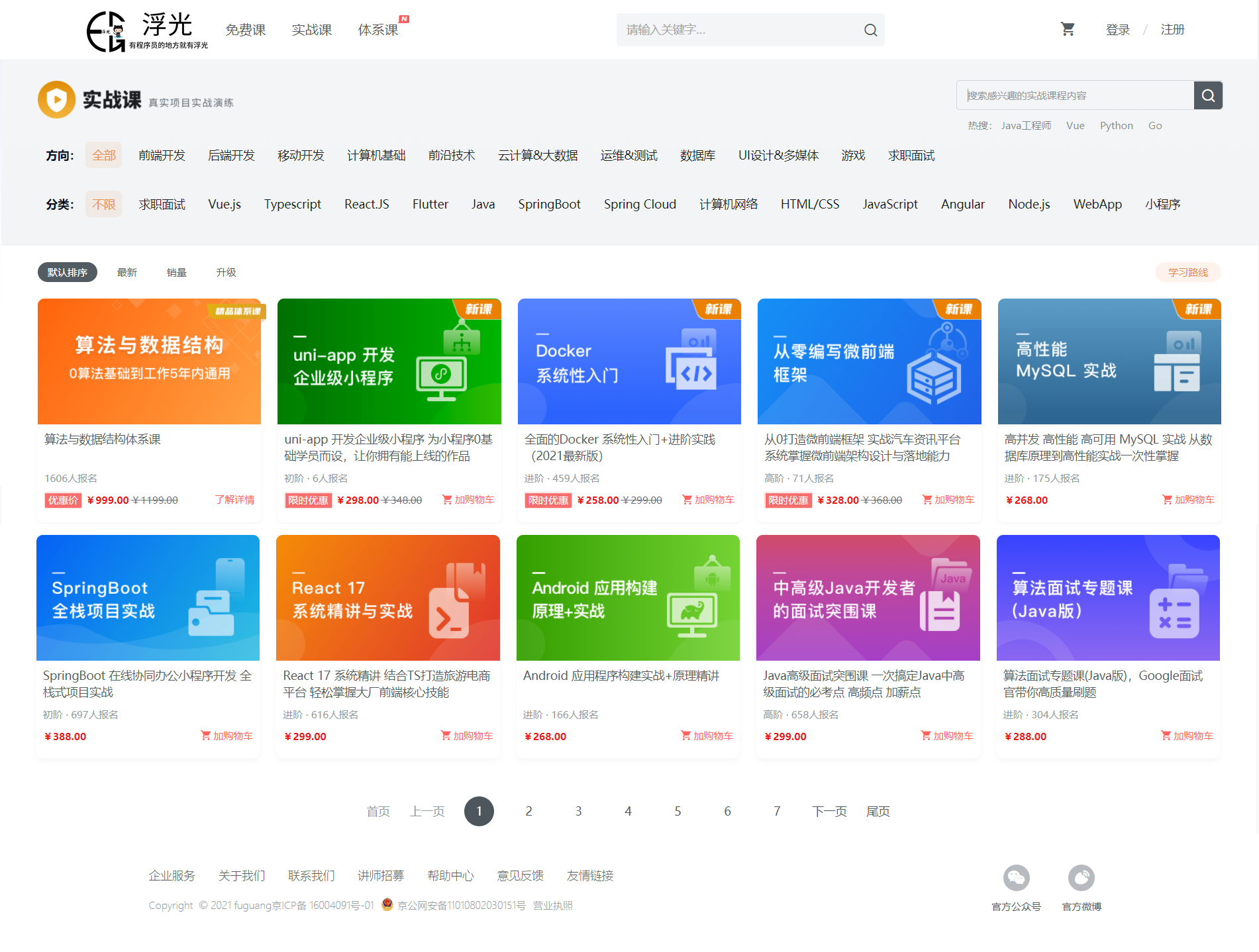Click the 浮光 site logo
The width and height of the screenshot is (1259, 952).
147,30
